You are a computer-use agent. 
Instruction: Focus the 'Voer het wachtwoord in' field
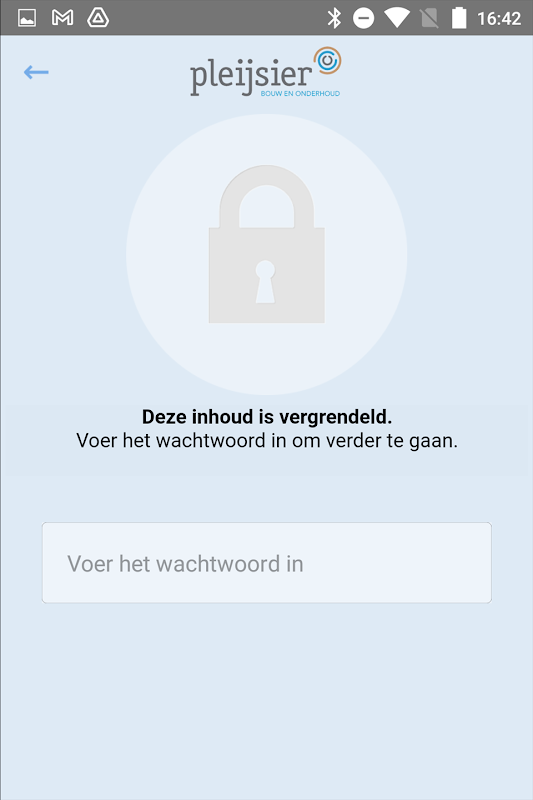(x=267, y=563)
